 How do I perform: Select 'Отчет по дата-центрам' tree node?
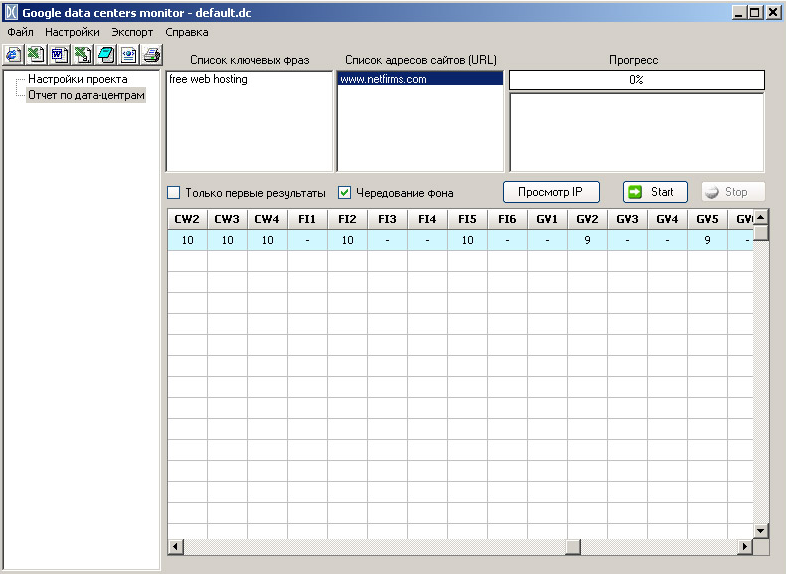[86, 95]
